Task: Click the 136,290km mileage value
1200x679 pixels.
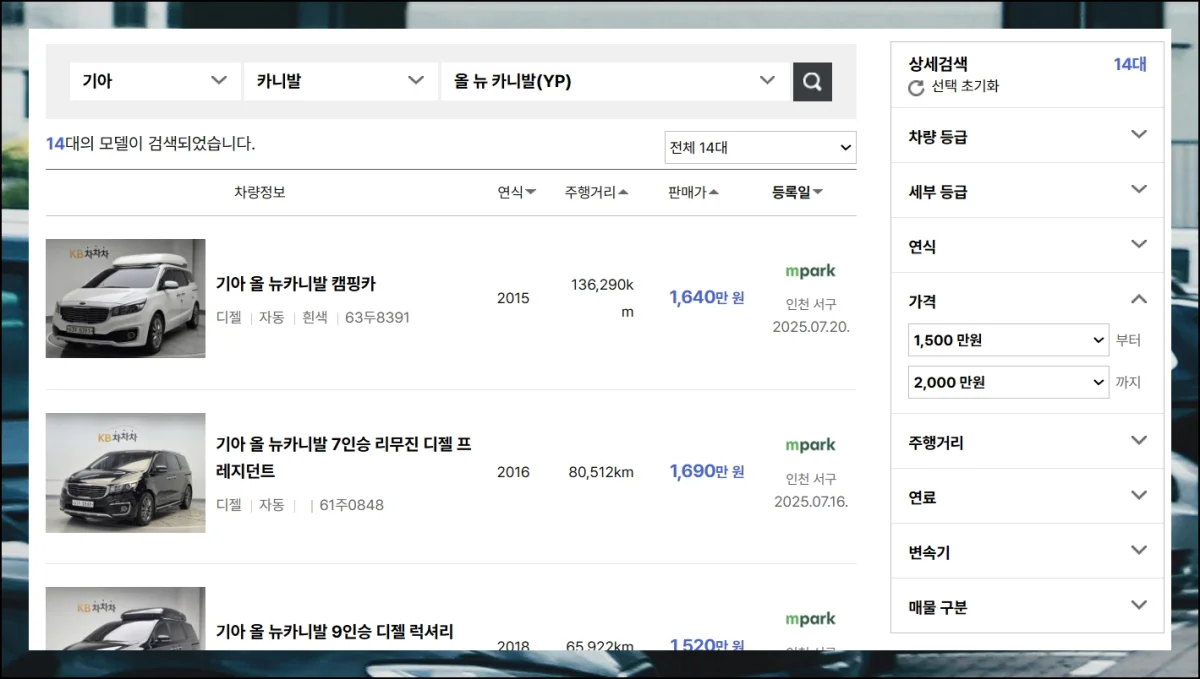Action: point(602,298)
